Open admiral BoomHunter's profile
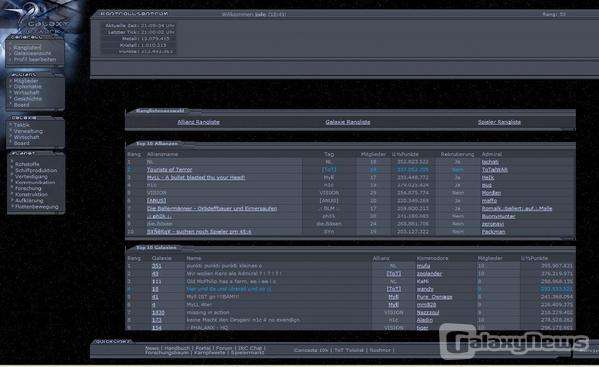 click(x=499, y=216)
